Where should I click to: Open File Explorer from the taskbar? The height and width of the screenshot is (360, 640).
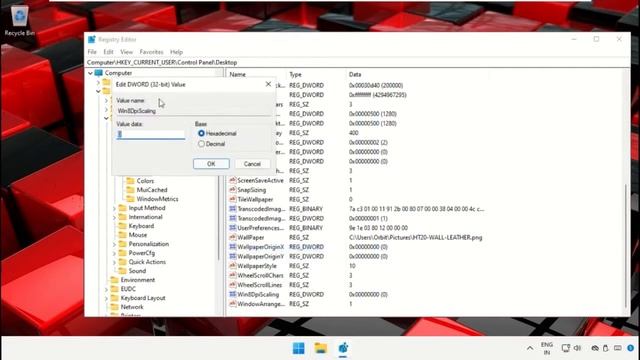click(x=321, y=348)
